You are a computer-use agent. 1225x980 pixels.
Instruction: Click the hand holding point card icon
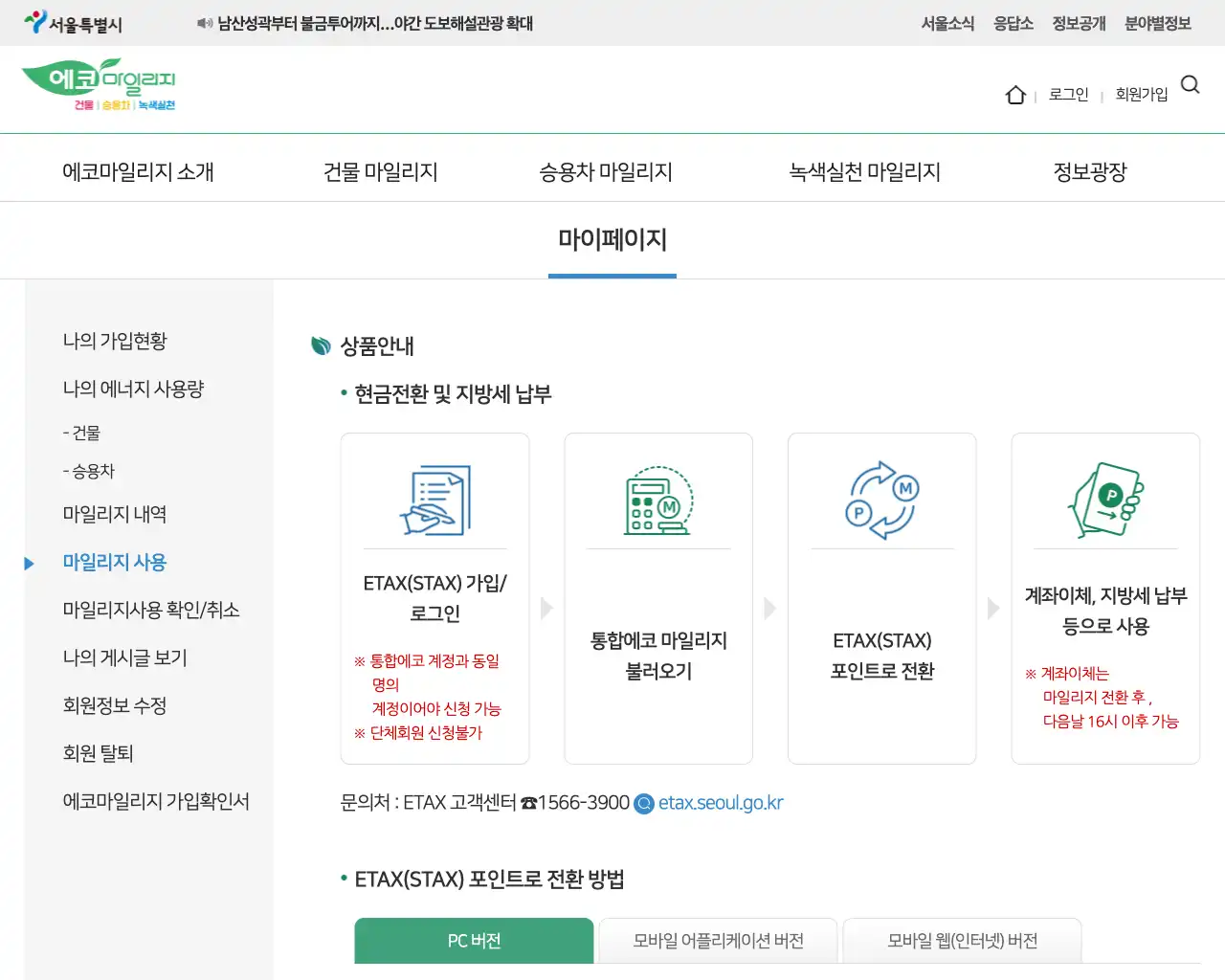point(1106,500)
